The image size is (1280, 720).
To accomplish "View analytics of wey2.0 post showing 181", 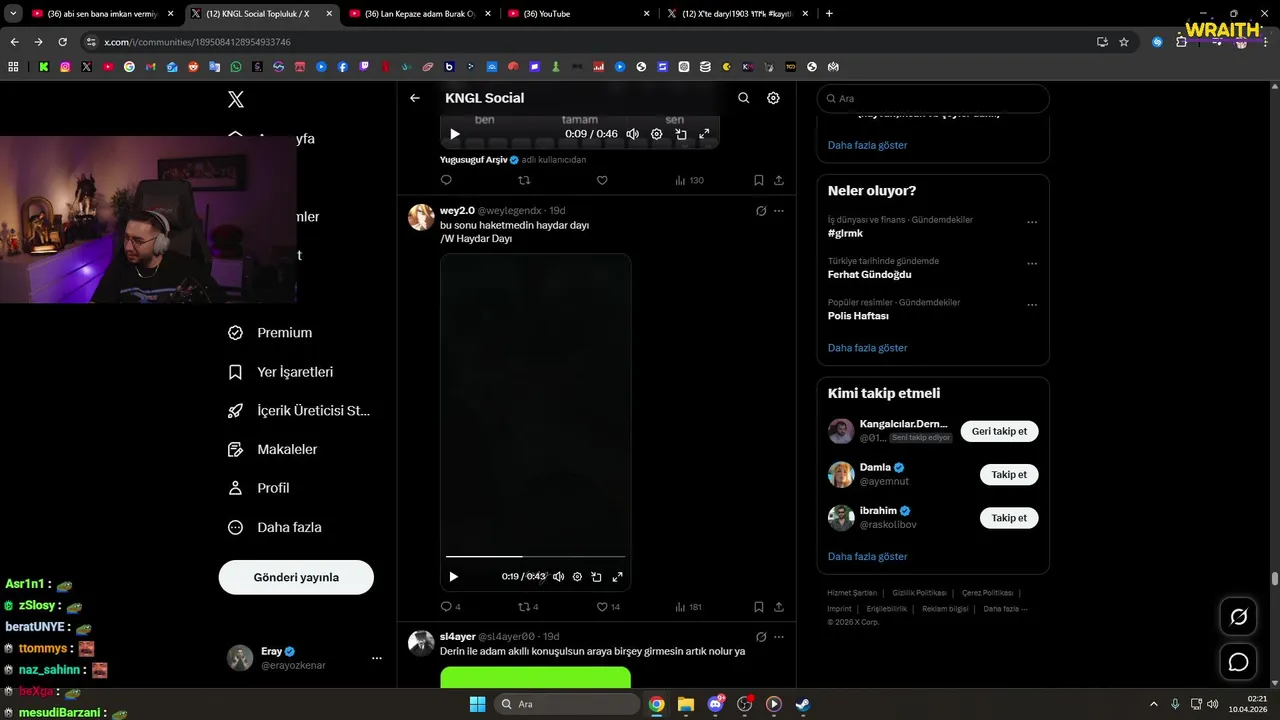I will [x=688, y=607].
